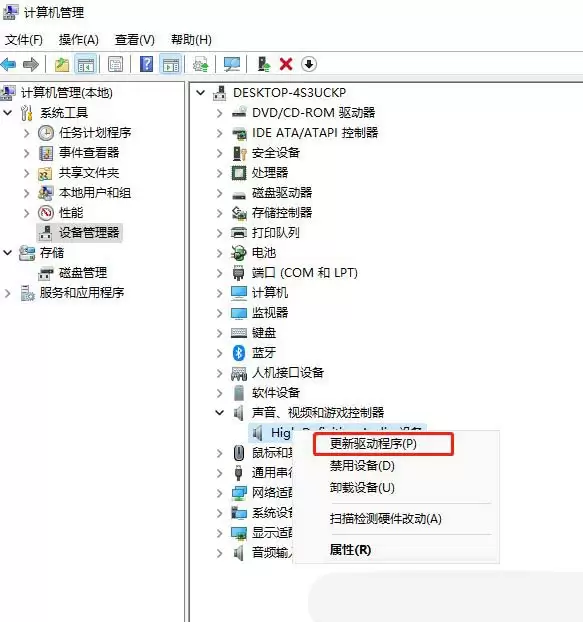Expand the 端口 (COM 和 LPT) node
Screen dimensions: 583x622
pos(219,273)
